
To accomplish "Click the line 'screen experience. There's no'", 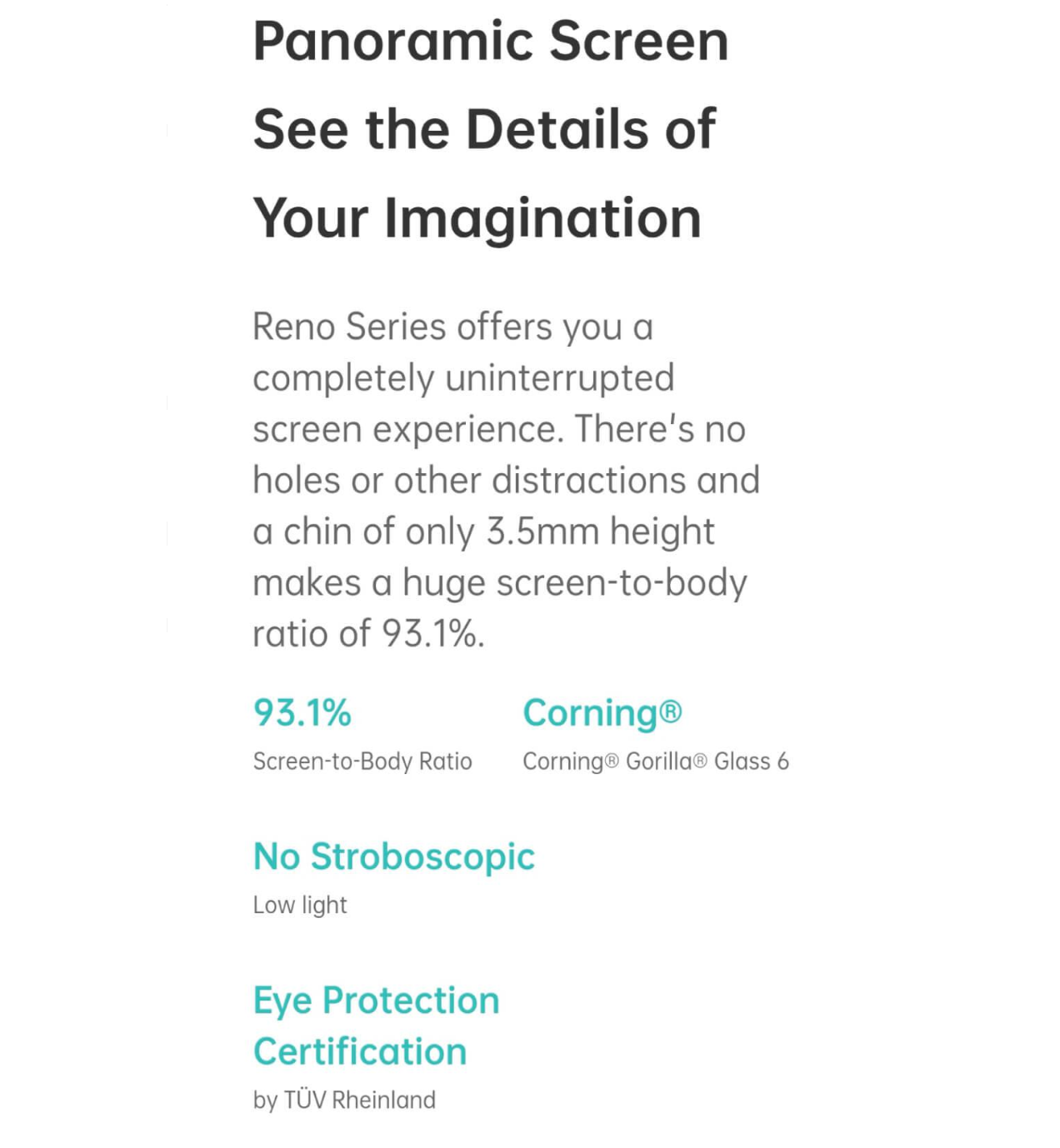I will click(x=499, y=429).
